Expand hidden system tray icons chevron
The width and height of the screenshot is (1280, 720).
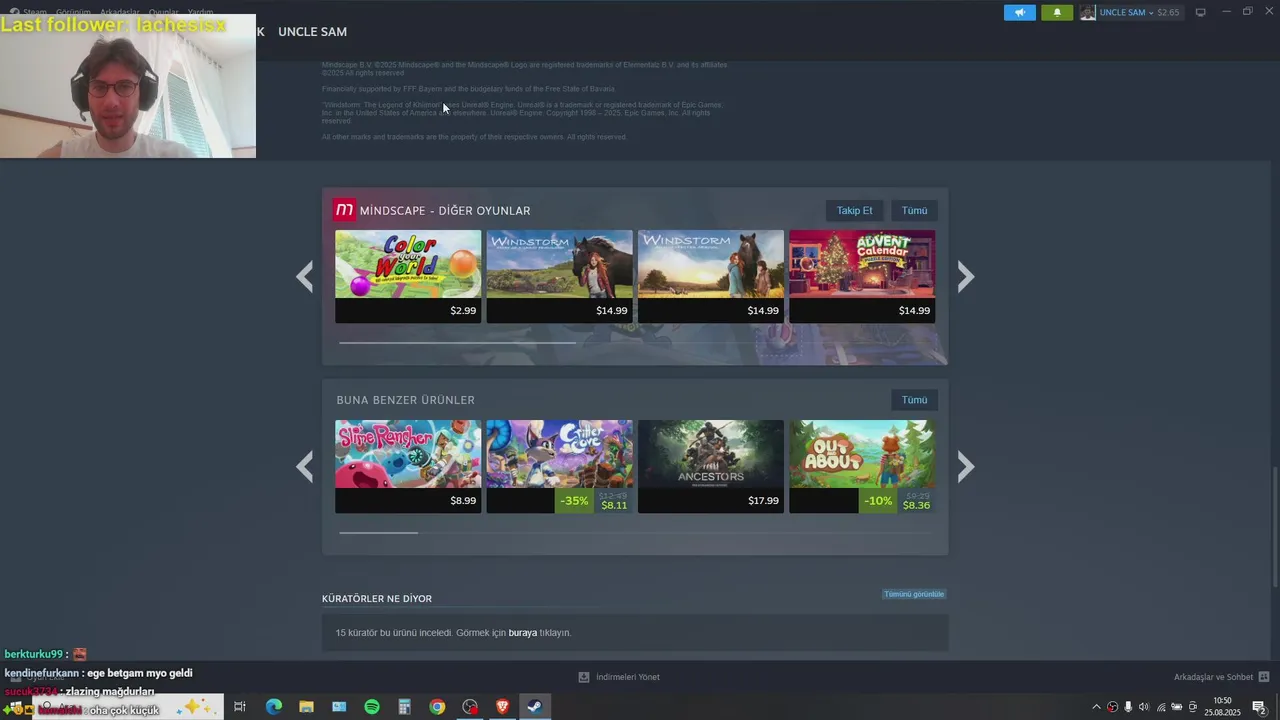tap(1096, 707)
